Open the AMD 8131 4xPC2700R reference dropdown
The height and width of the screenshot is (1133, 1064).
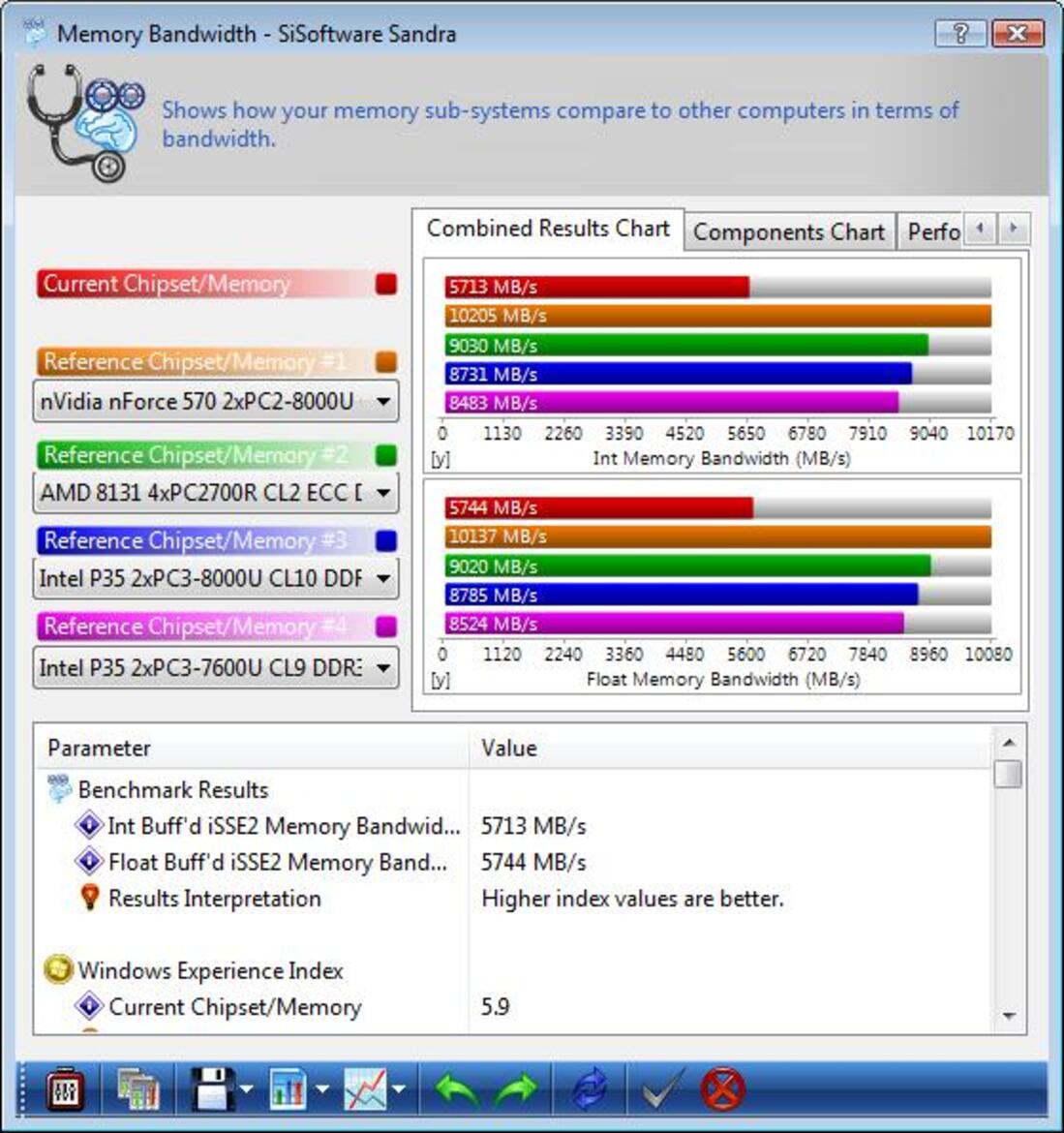click(383, 493)
